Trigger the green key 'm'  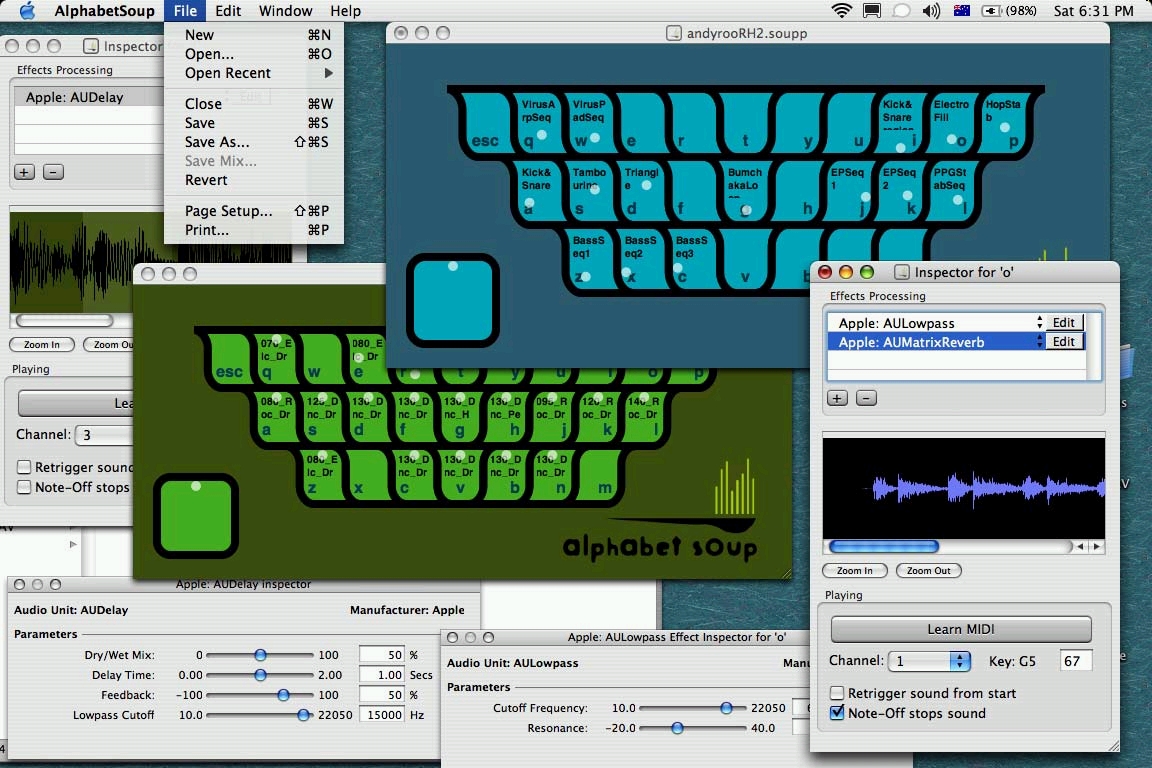tap(600, 474)
